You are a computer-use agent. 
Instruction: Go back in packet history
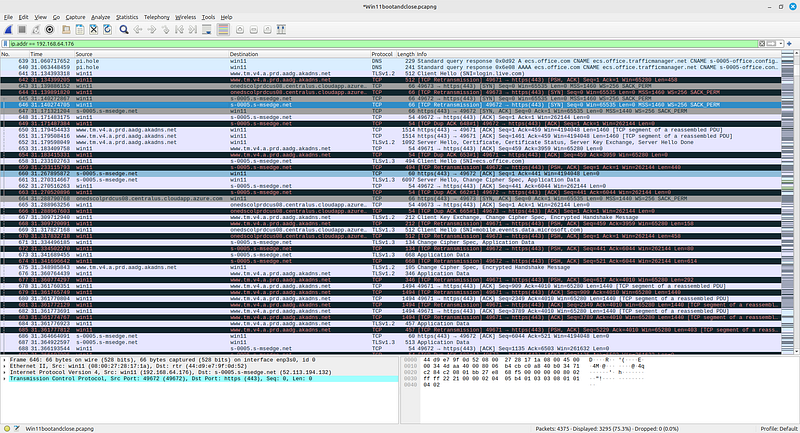coord(138,30)
